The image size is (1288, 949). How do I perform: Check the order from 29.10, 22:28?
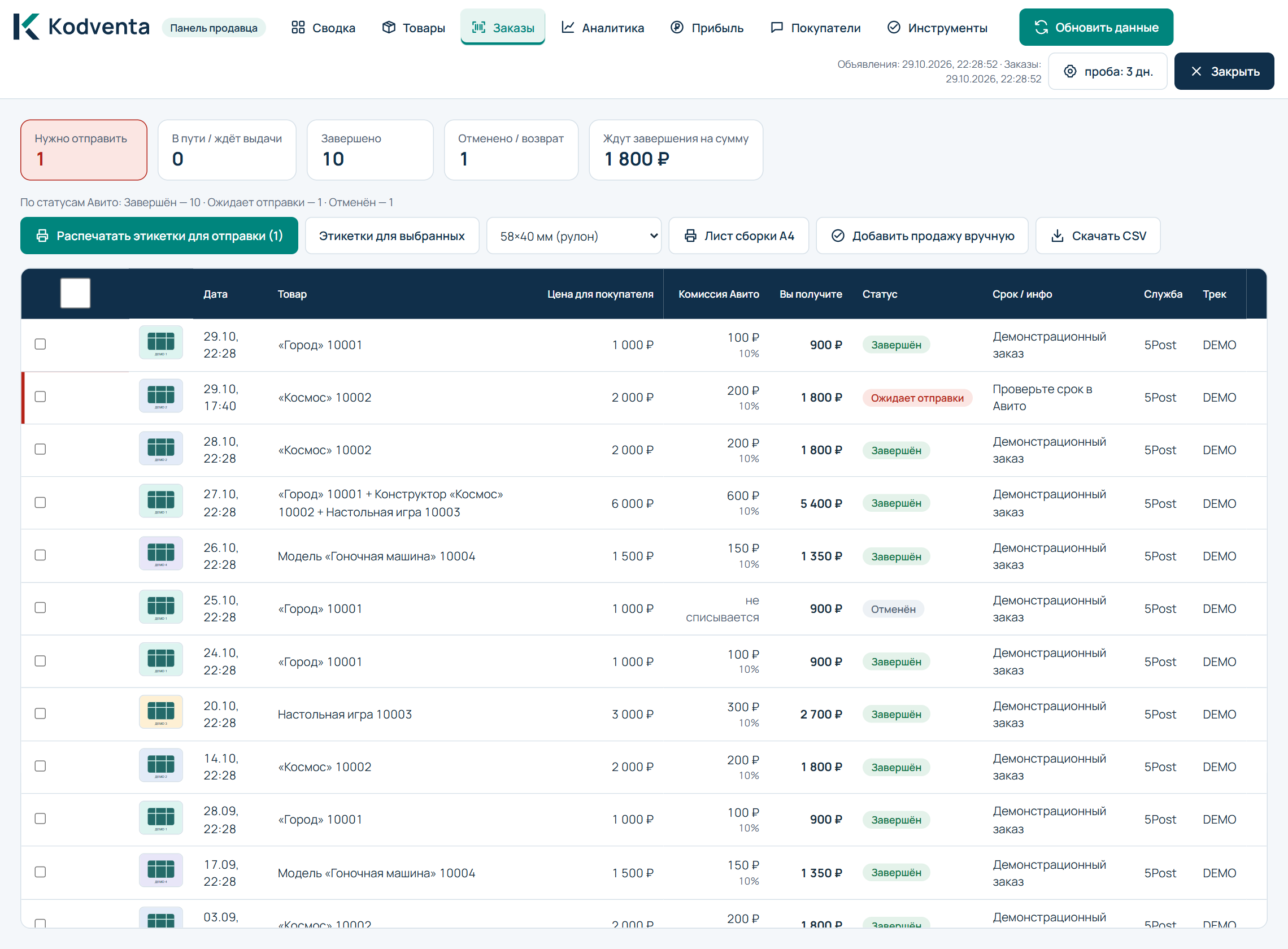point(40,344)
